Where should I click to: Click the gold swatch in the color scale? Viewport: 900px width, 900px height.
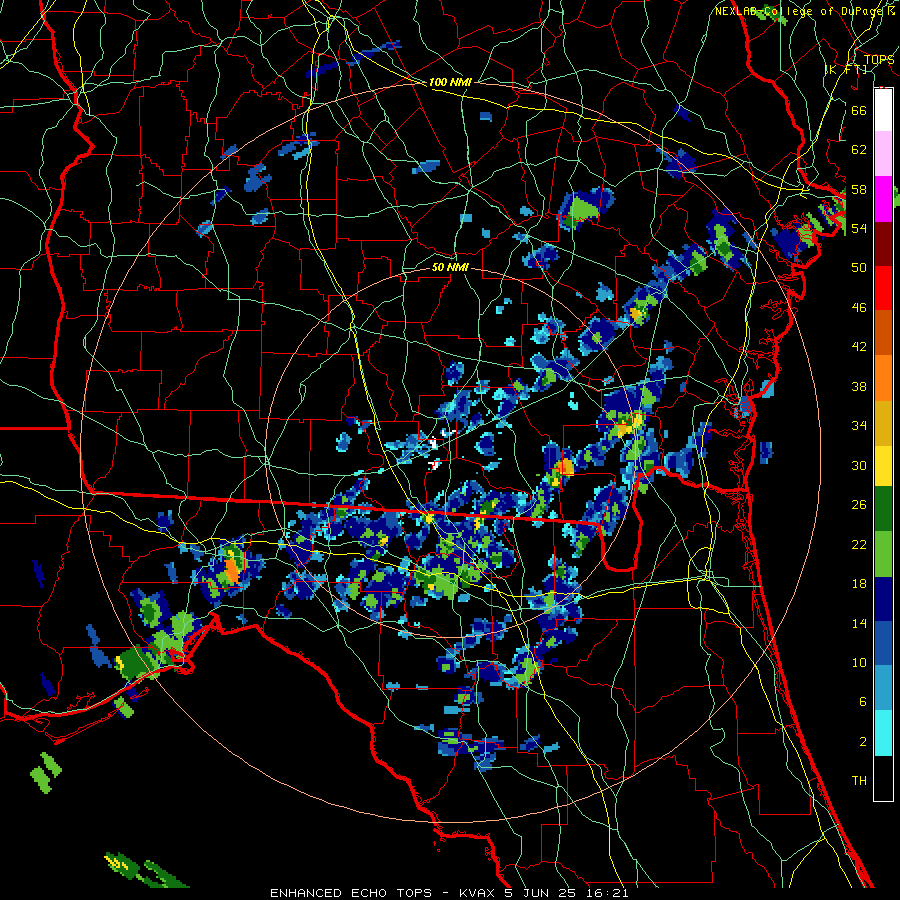tap(883, 423)
